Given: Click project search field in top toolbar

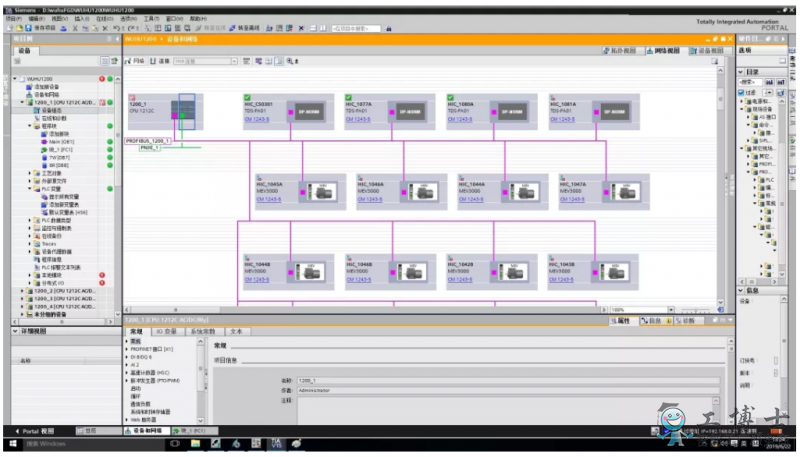Looking at the screenshot, I should (x=356, y=29).
